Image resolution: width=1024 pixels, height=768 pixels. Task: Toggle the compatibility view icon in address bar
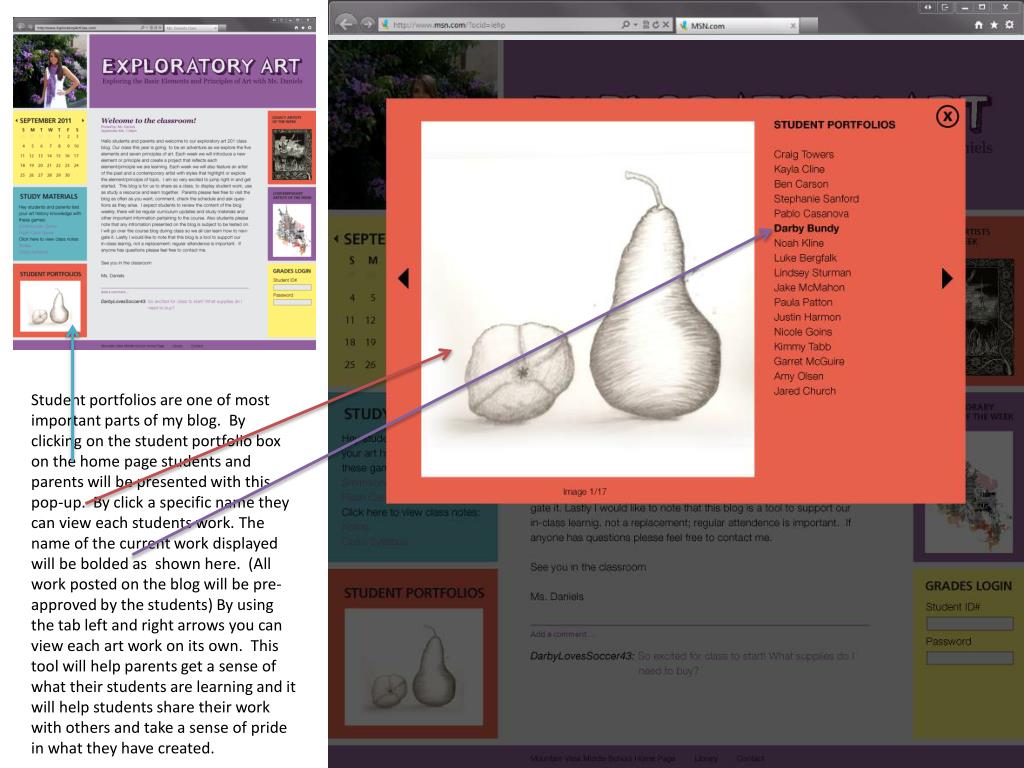click(645, 25)
